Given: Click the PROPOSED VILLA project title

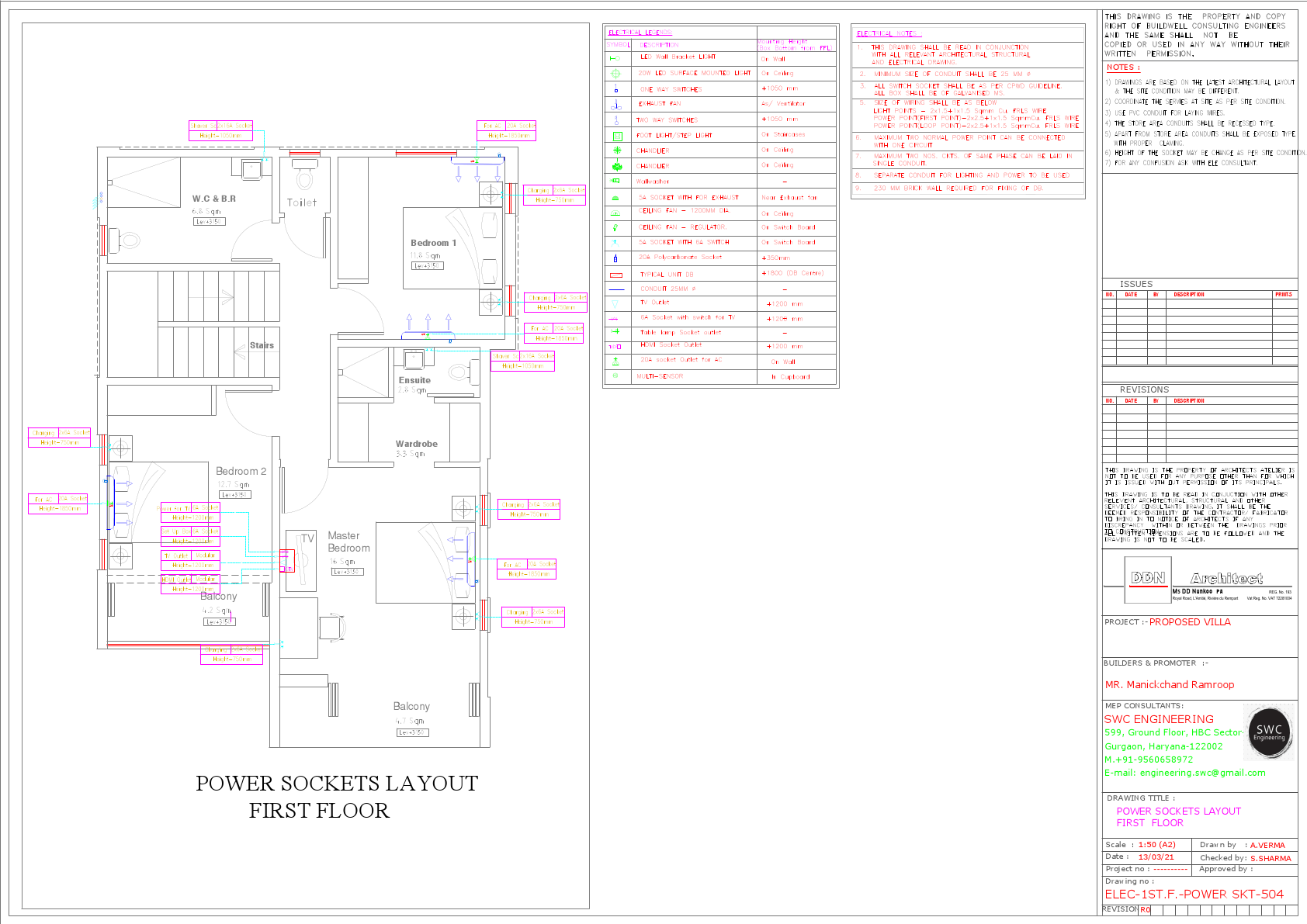Looking at the screenshot, I should click(1191, 621).
